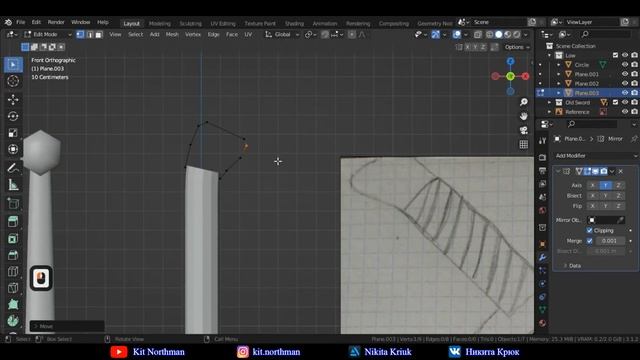The height and width of the screenshot is (360, 640).
Task: Toggle the Low collection exclude checkbox
Action: 615,55
